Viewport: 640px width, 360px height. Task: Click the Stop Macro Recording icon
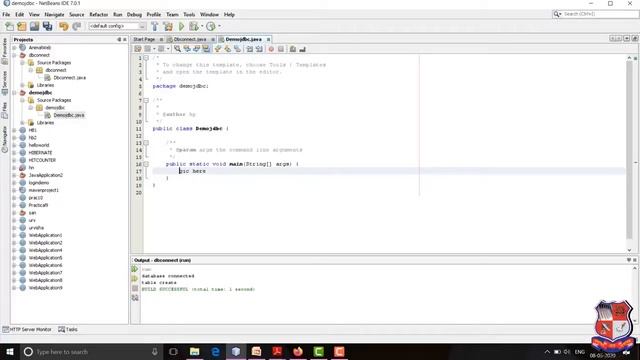[281, 49]
